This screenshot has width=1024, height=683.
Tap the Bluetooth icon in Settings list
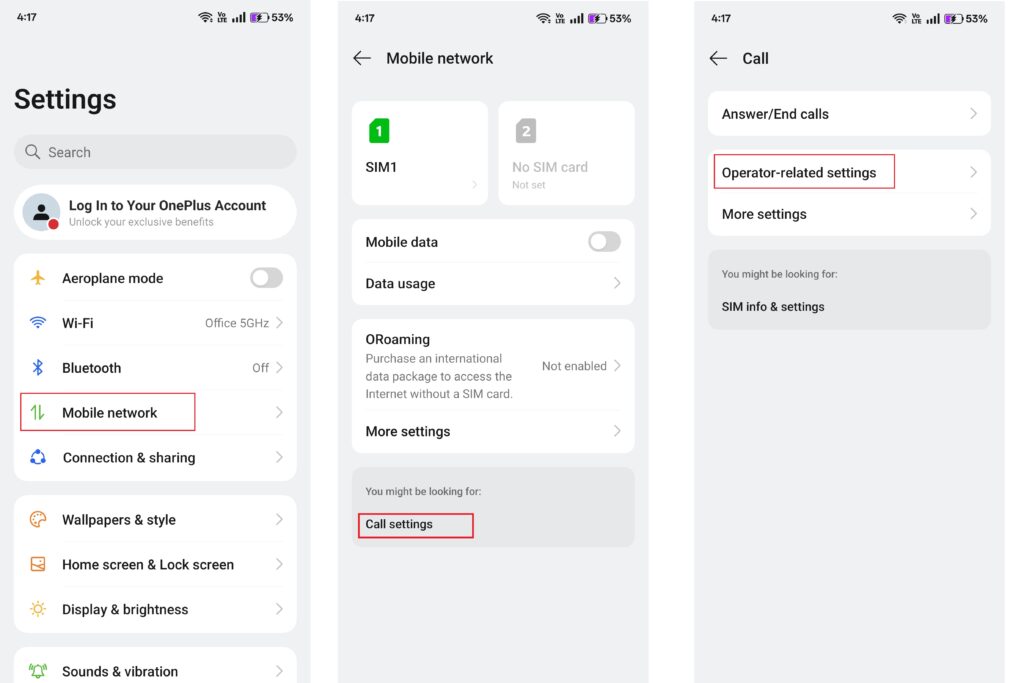coord(38,368)
